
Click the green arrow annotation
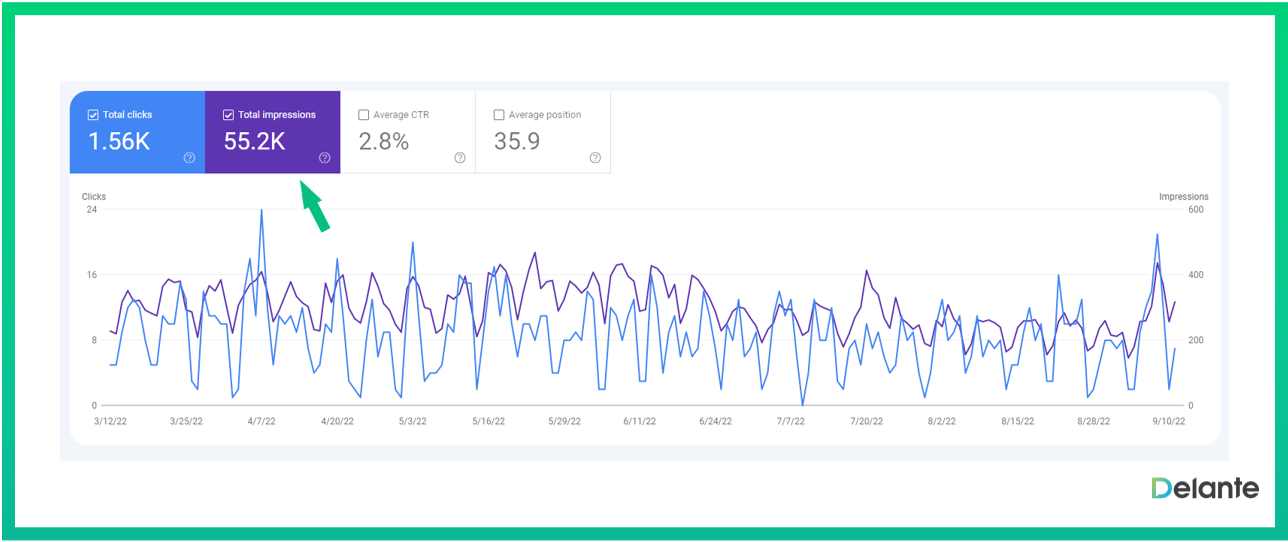coord(315,206)
